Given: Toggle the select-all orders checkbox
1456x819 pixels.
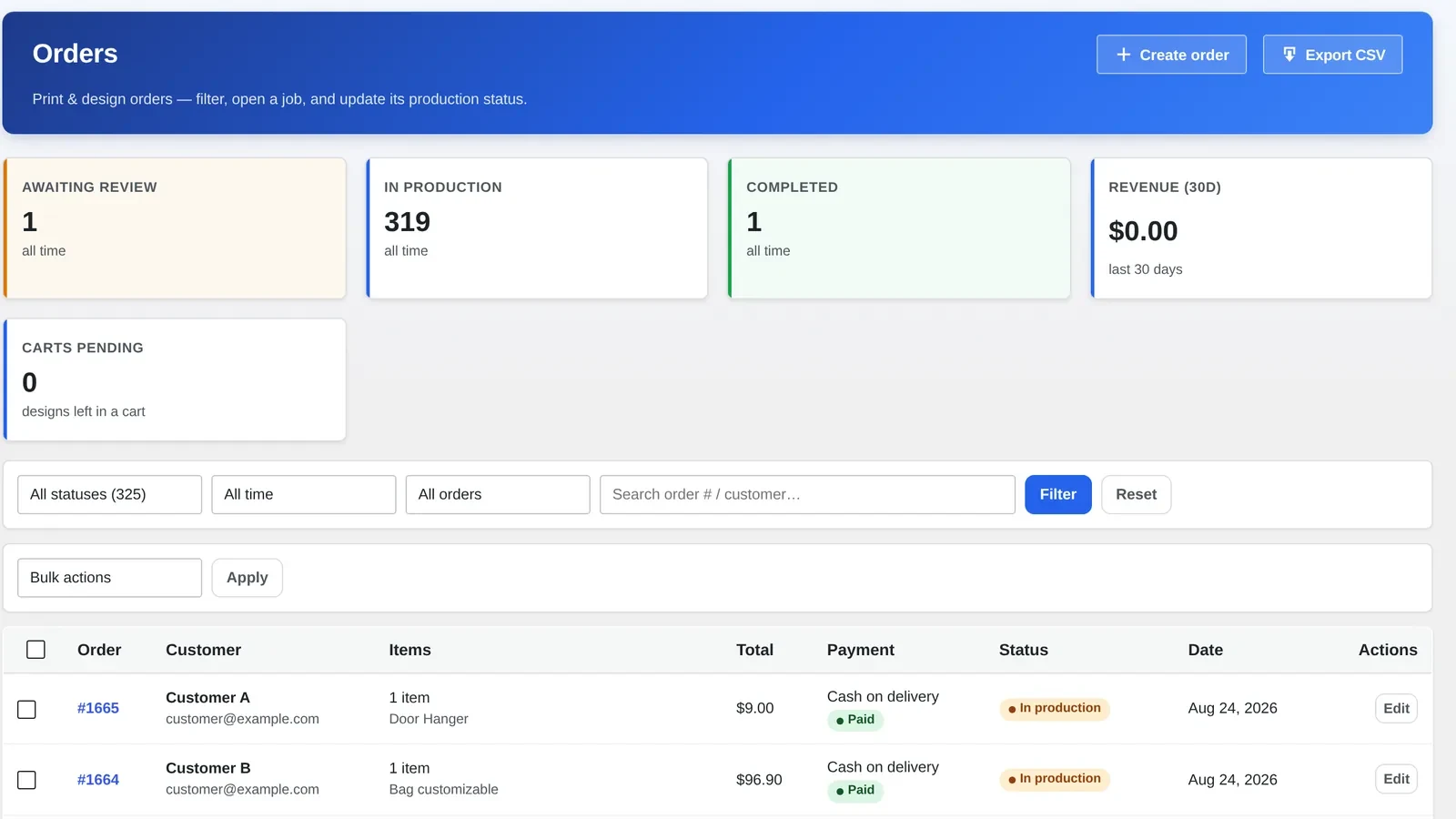Looking at the screenshot, I should 35,650.
